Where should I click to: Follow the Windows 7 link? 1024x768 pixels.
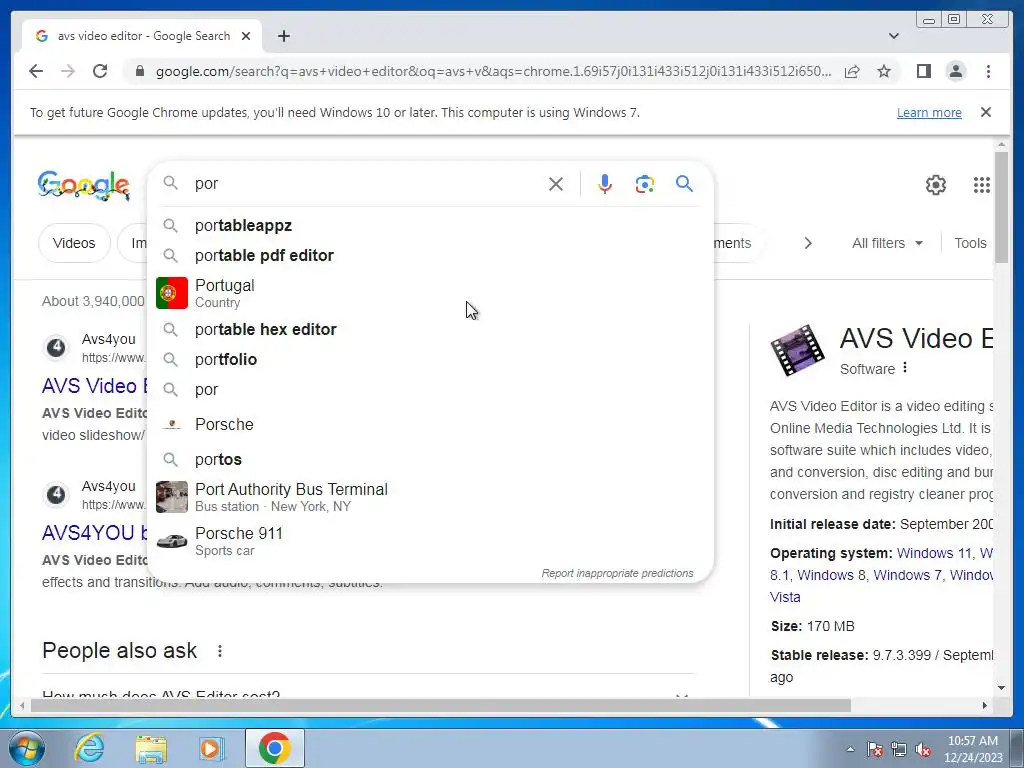907,575
